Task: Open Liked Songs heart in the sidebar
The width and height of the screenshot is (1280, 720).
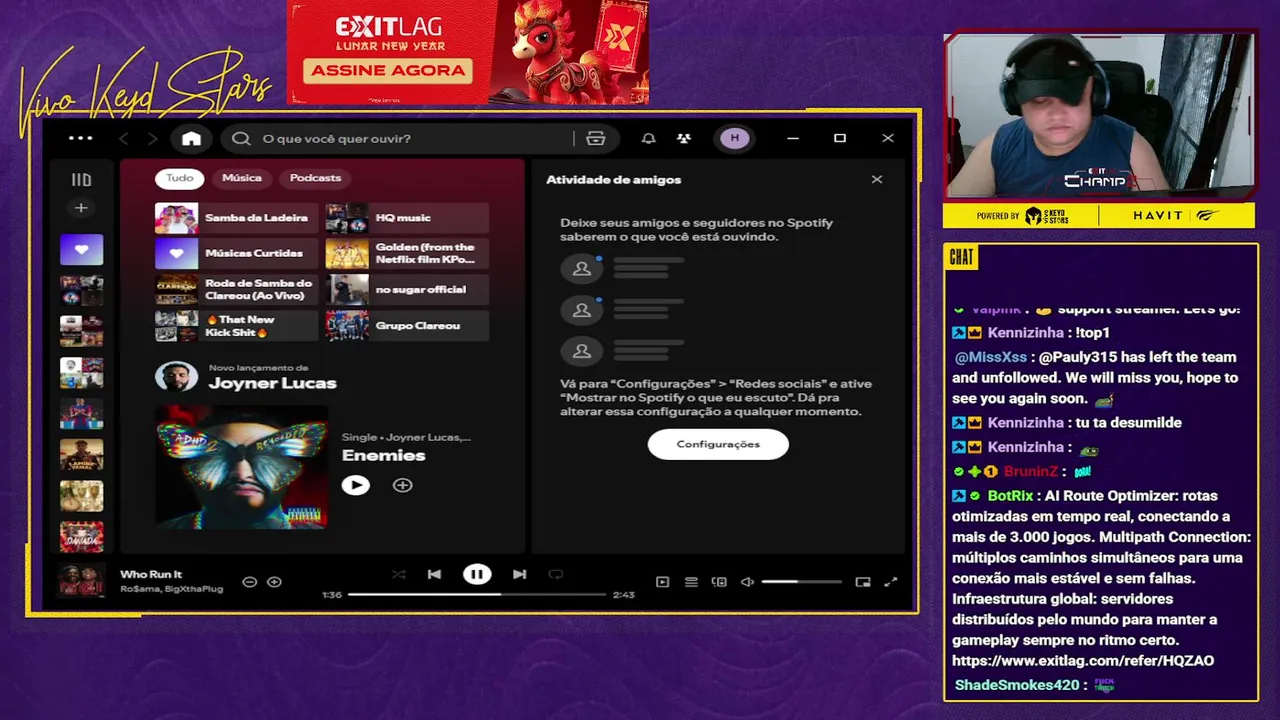Action: coord(81,250)
